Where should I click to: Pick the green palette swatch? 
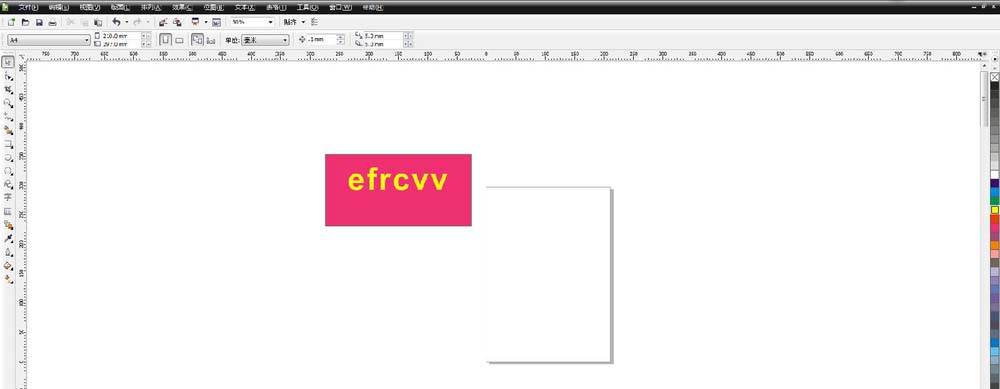(994, 201)
